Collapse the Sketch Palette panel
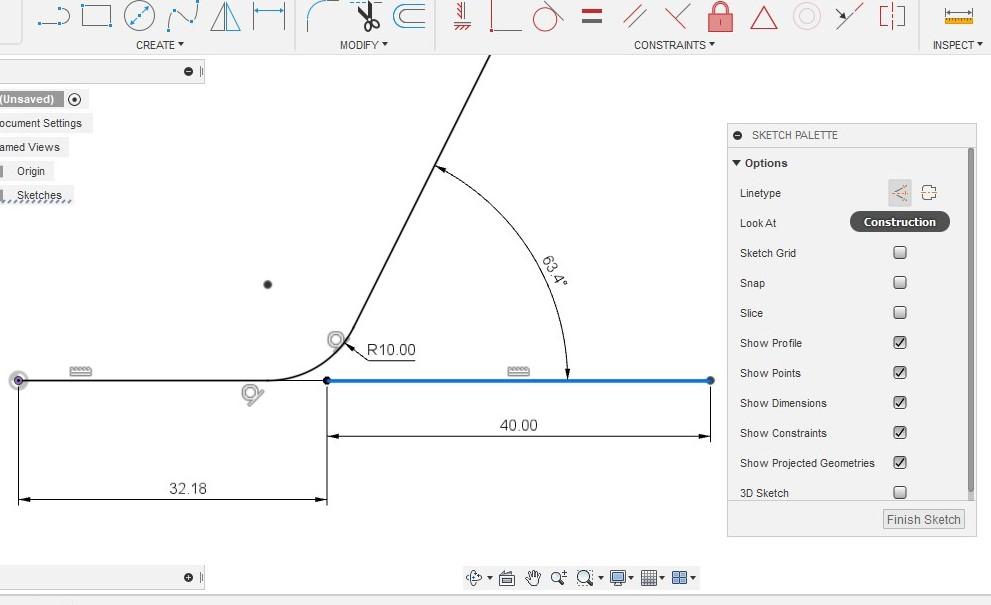991x605 pixels. [738, 135]
